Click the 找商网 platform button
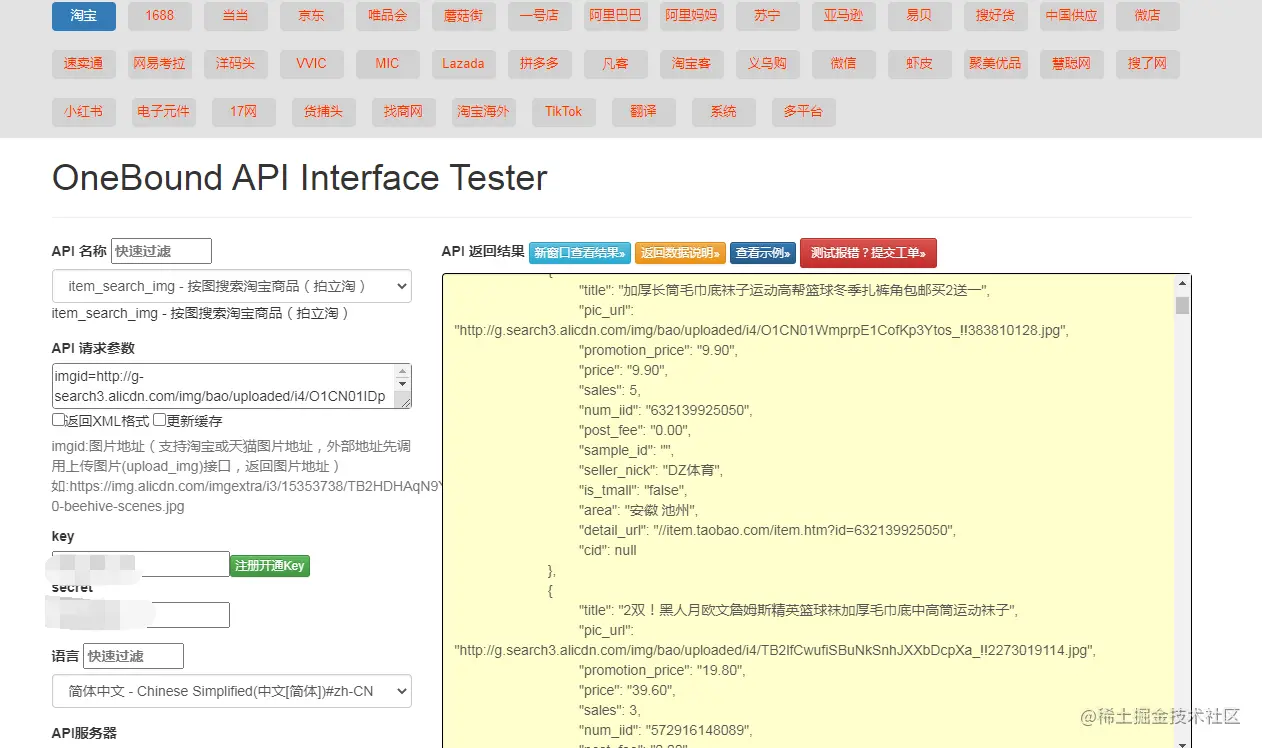Viewport: 1262px width, 748px height. (404, 112)
